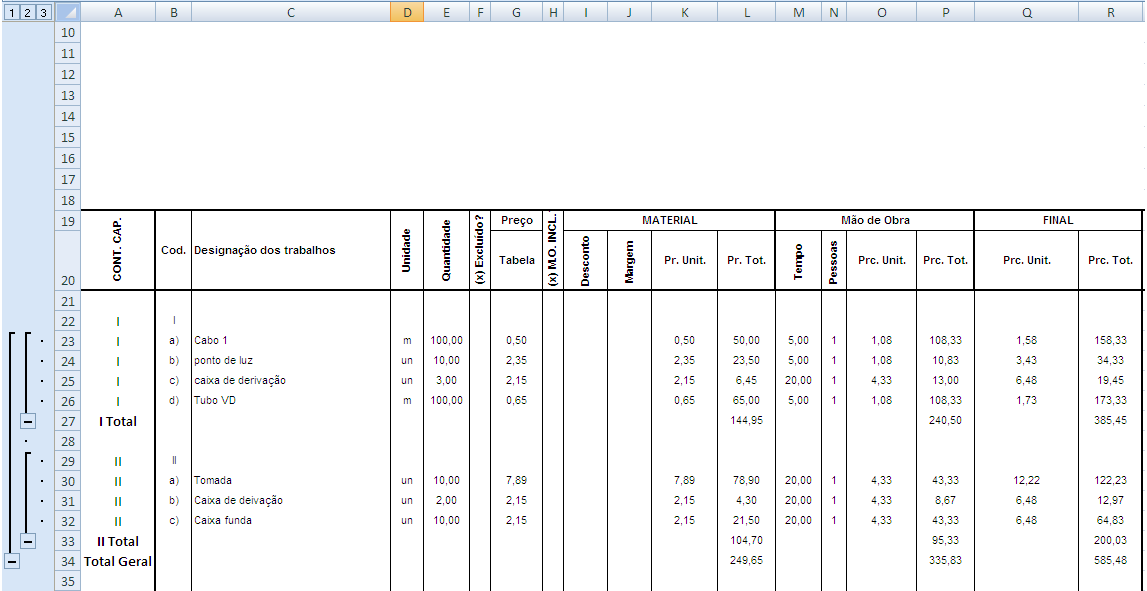This screenshot has width=1147, height=591.
Task: Select the "Total Geral" label cell
Action: pos(118,561)
